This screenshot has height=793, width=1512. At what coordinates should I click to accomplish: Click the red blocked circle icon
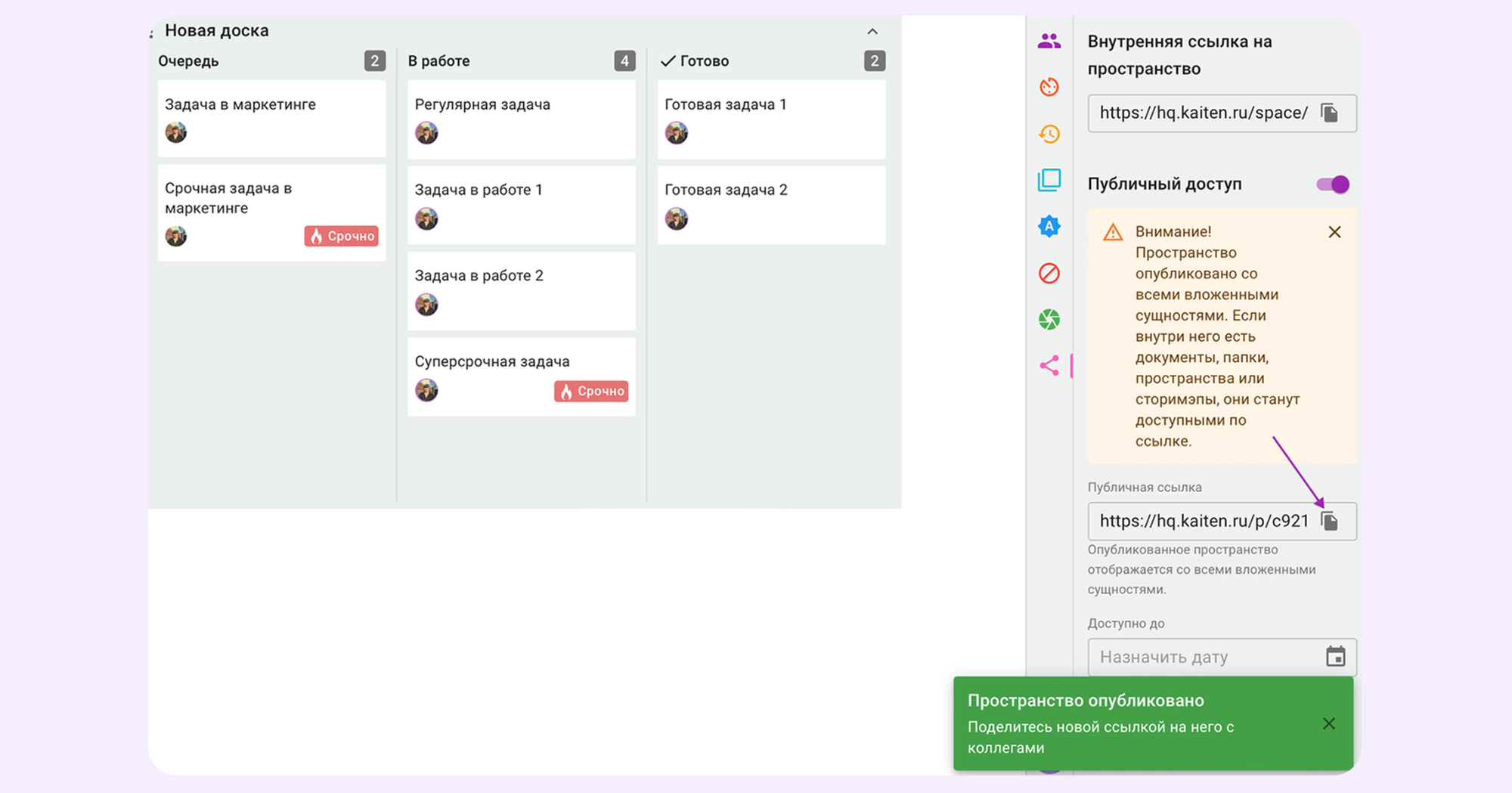(x=1049, y=273)
